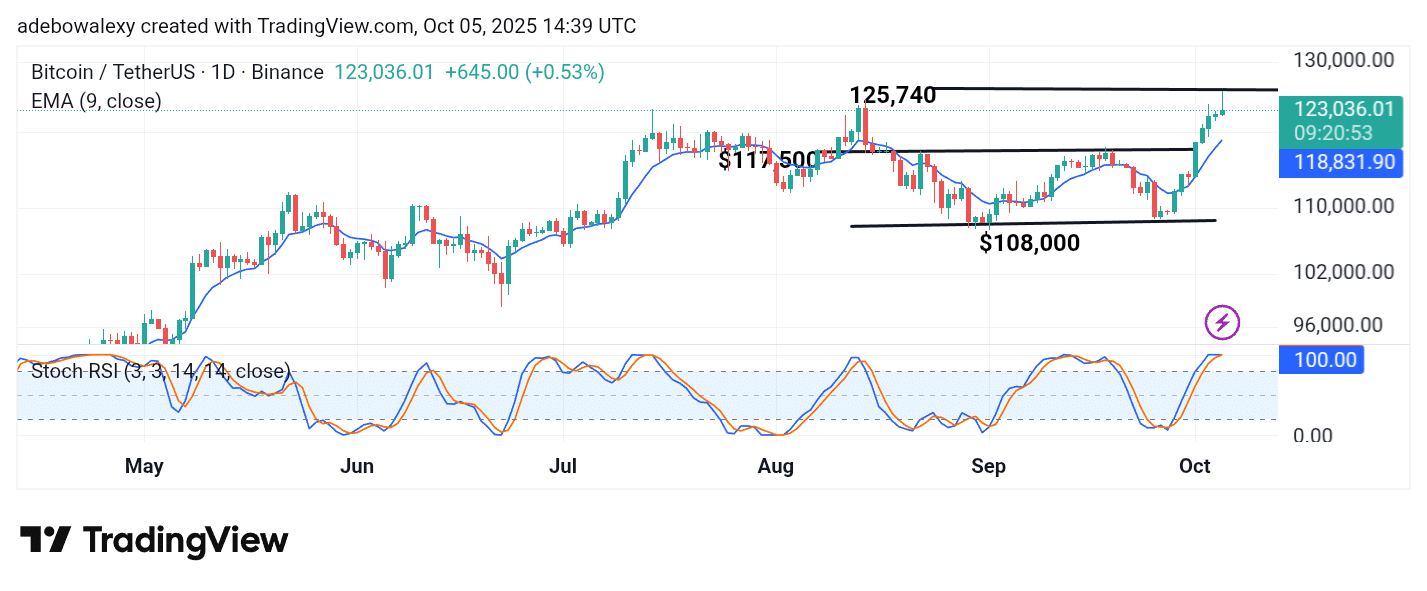Click the 125,740 resistance annotation
The width and height of the screenshot is (1427, 591).
893,96
